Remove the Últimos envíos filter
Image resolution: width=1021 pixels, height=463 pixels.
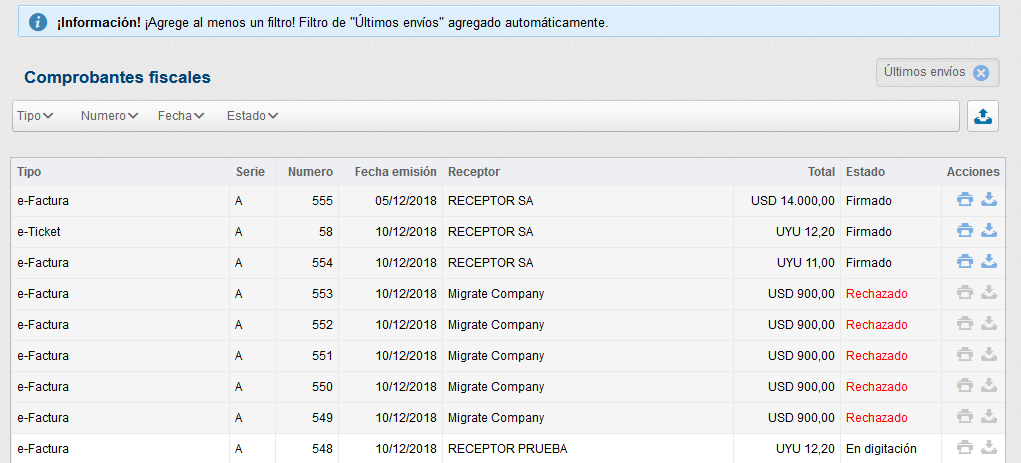[981, 73]
